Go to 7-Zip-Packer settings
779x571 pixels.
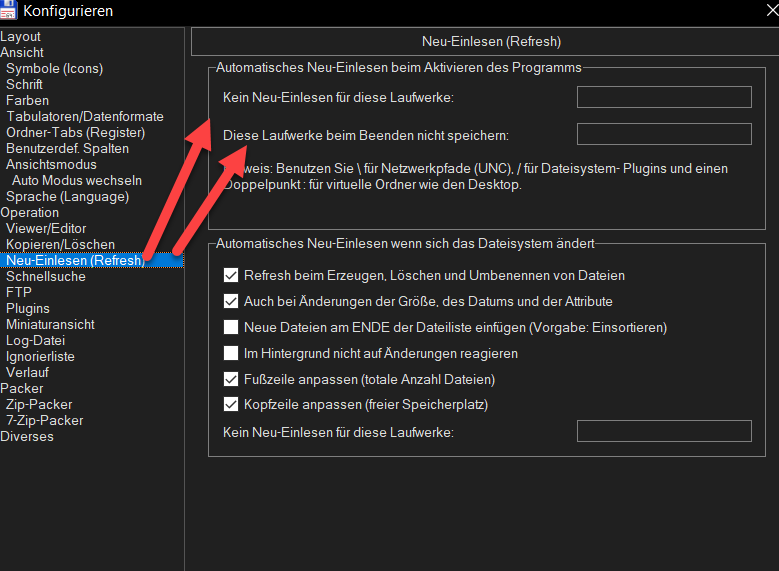[x=45, y=420]
